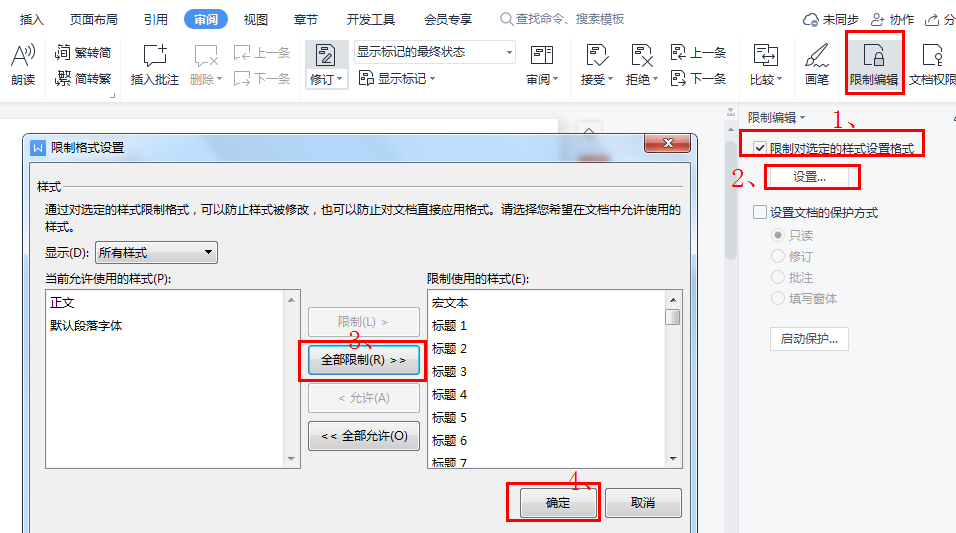The image size is (956, 533).
Task: Expand the 拒绝 dropdown arrow
Action: pyautogui.click(x=655, y=79)
